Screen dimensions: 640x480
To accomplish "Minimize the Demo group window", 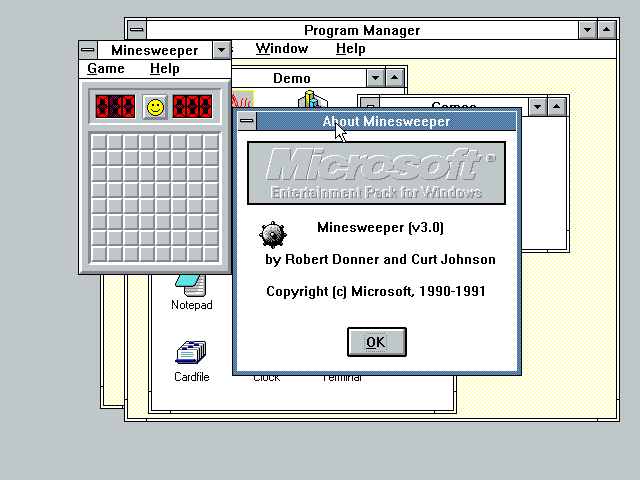I will pyautogui.click(x=376, y=78).
